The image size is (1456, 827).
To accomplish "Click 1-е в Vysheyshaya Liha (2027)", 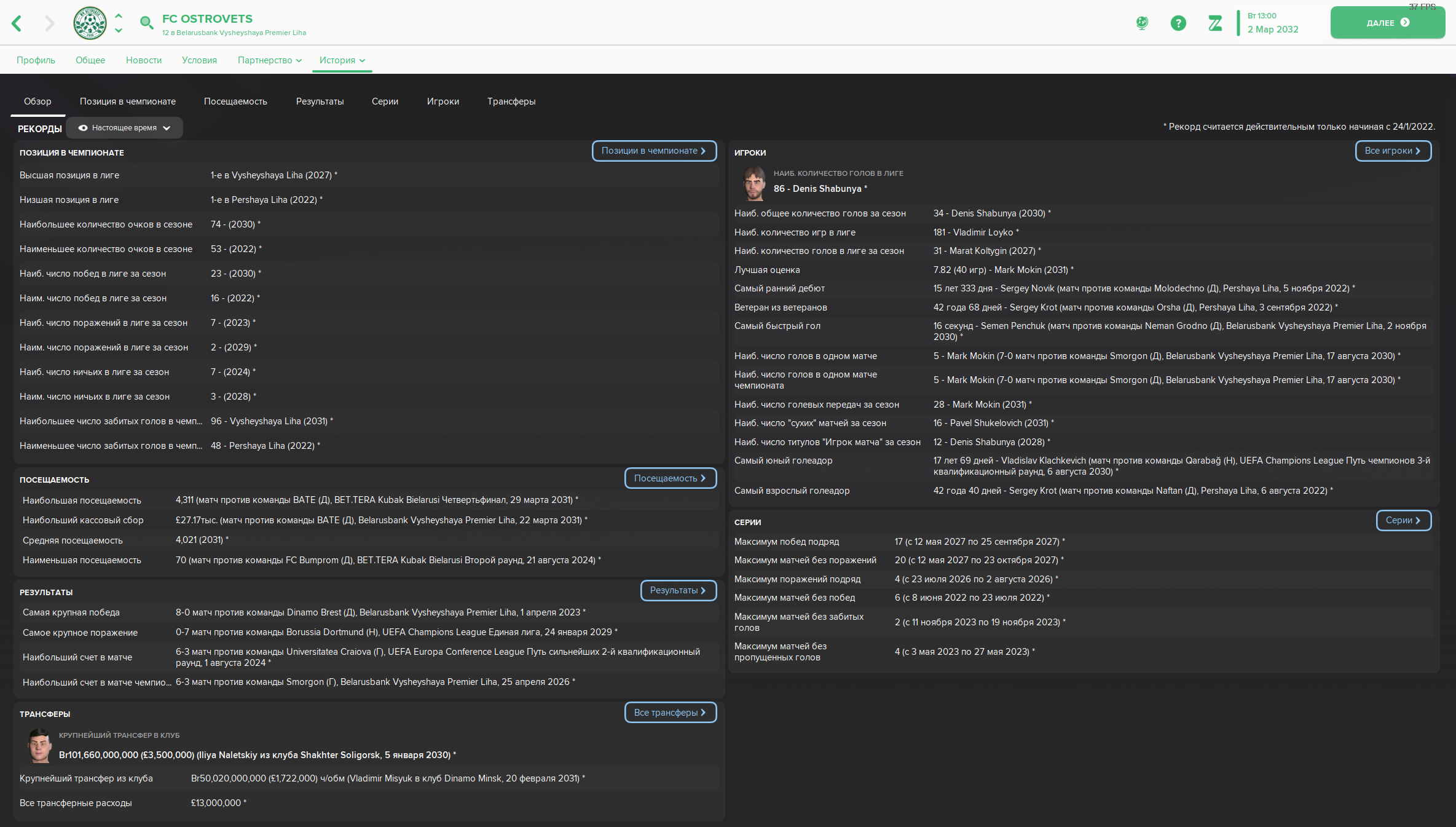I will point(273,175).
